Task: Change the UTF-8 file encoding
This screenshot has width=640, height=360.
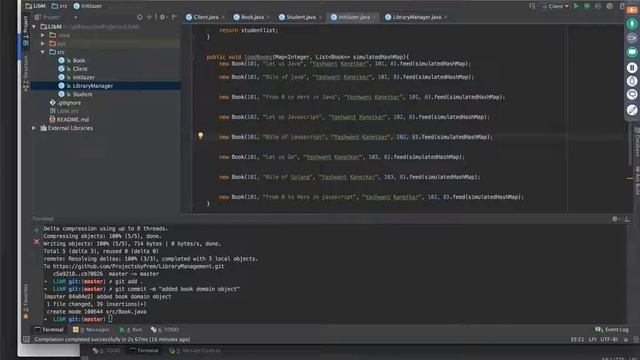Action: point(609,340)
